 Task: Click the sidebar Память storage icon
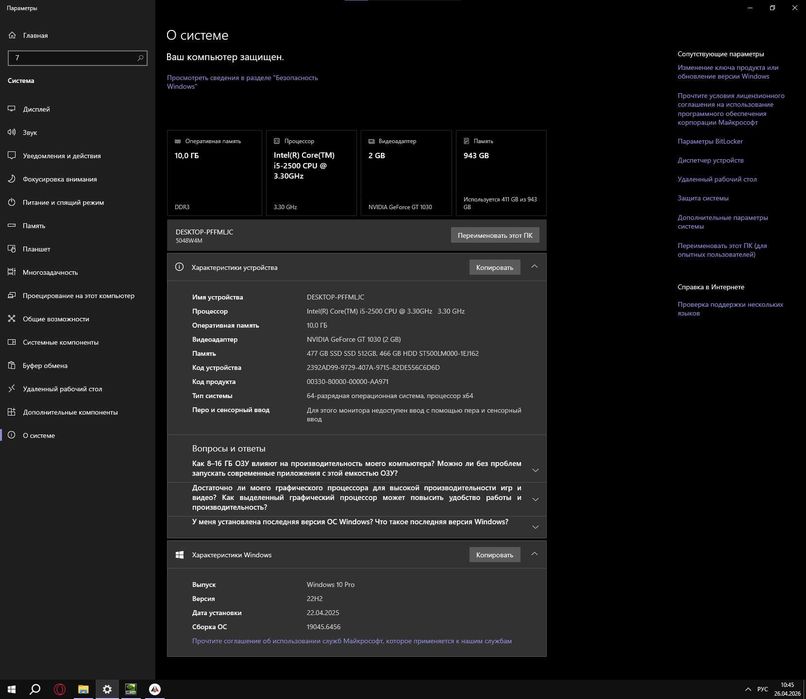12,226
